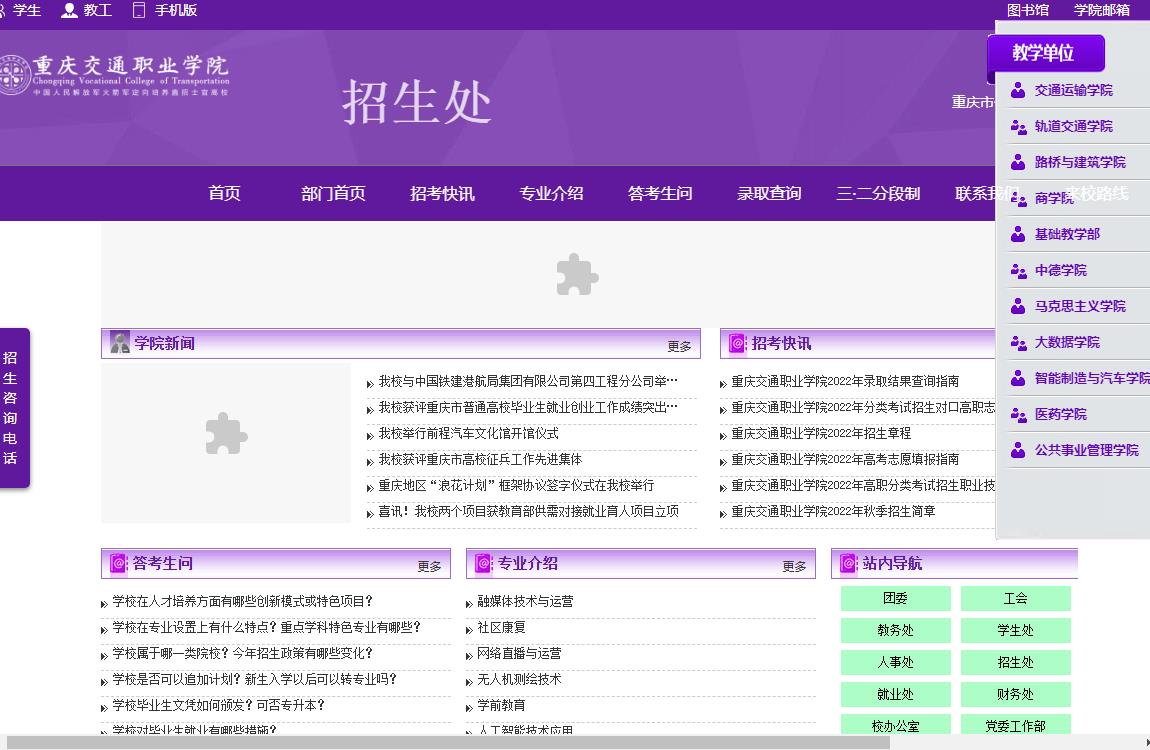Click the 专业介绍 section header icon

pyautogui.click(x=484, y=563)
